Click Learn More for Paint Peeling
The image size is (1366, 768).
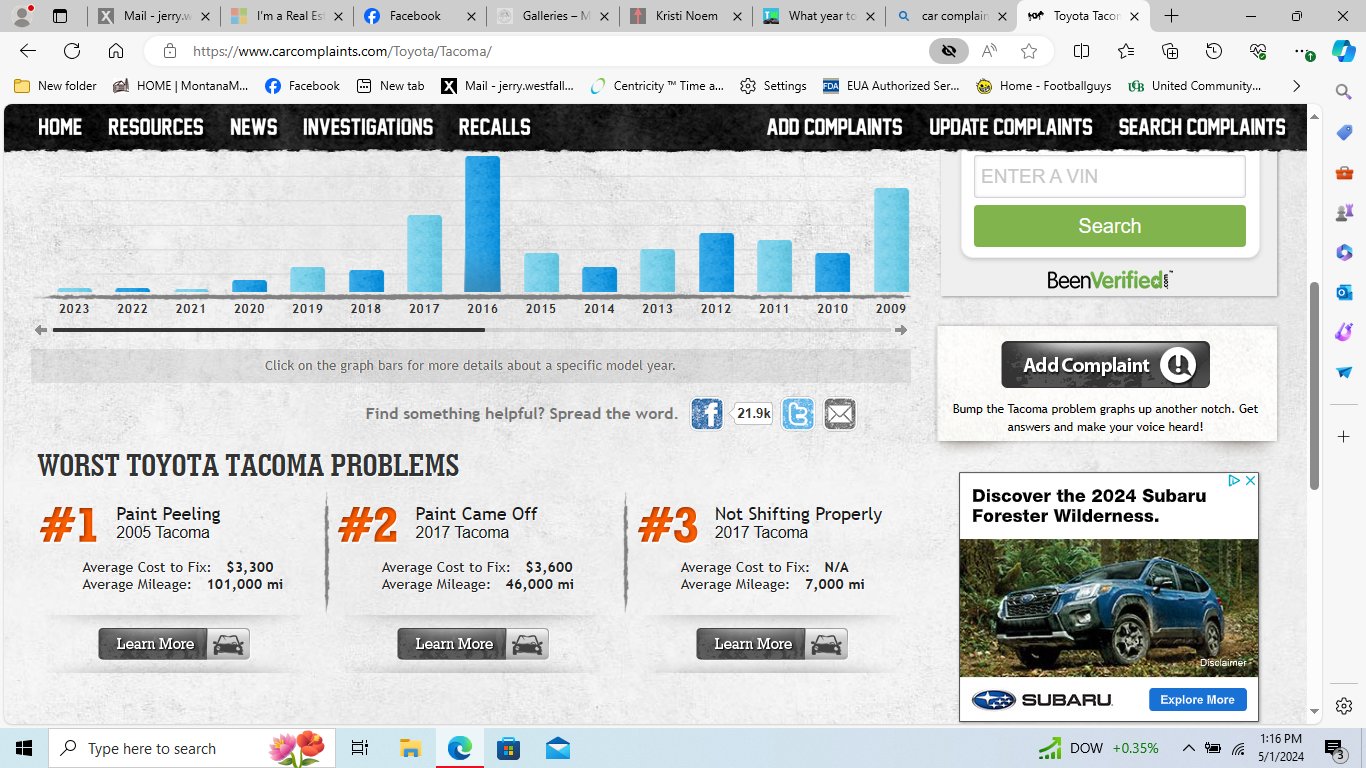[x=174, y=644]
